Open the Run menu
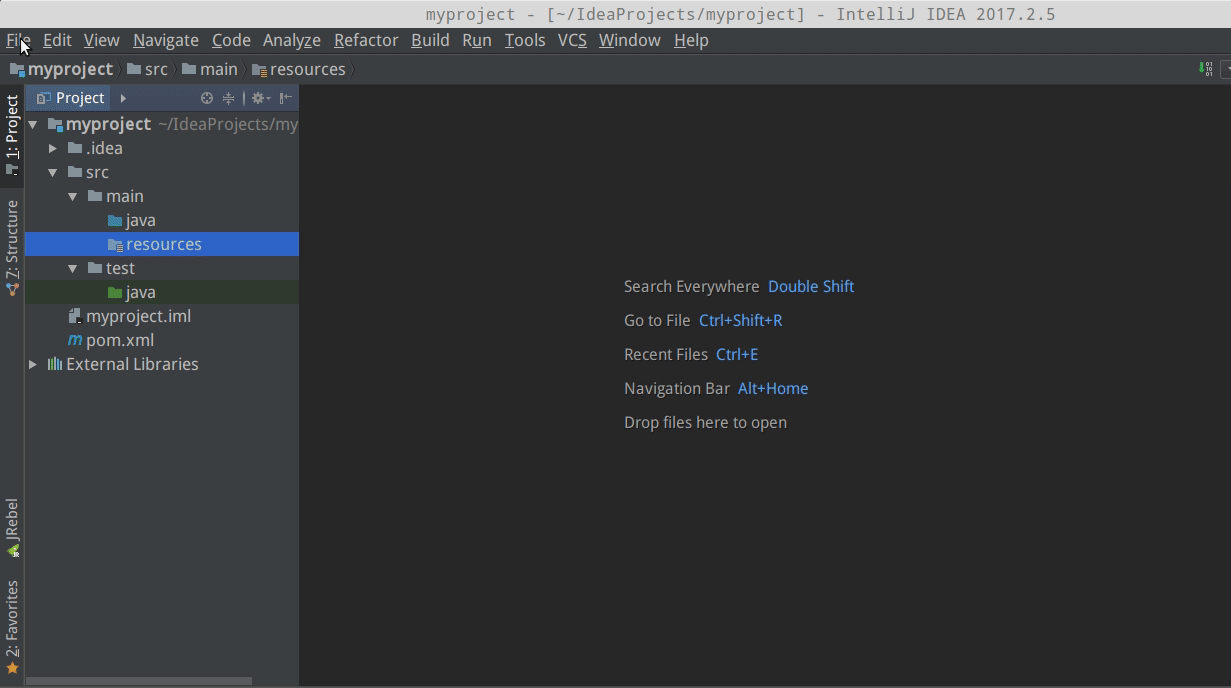Image resolution: width=1231 pixels, height=688 pixels. pyautogui.click(x=477, y=40)
